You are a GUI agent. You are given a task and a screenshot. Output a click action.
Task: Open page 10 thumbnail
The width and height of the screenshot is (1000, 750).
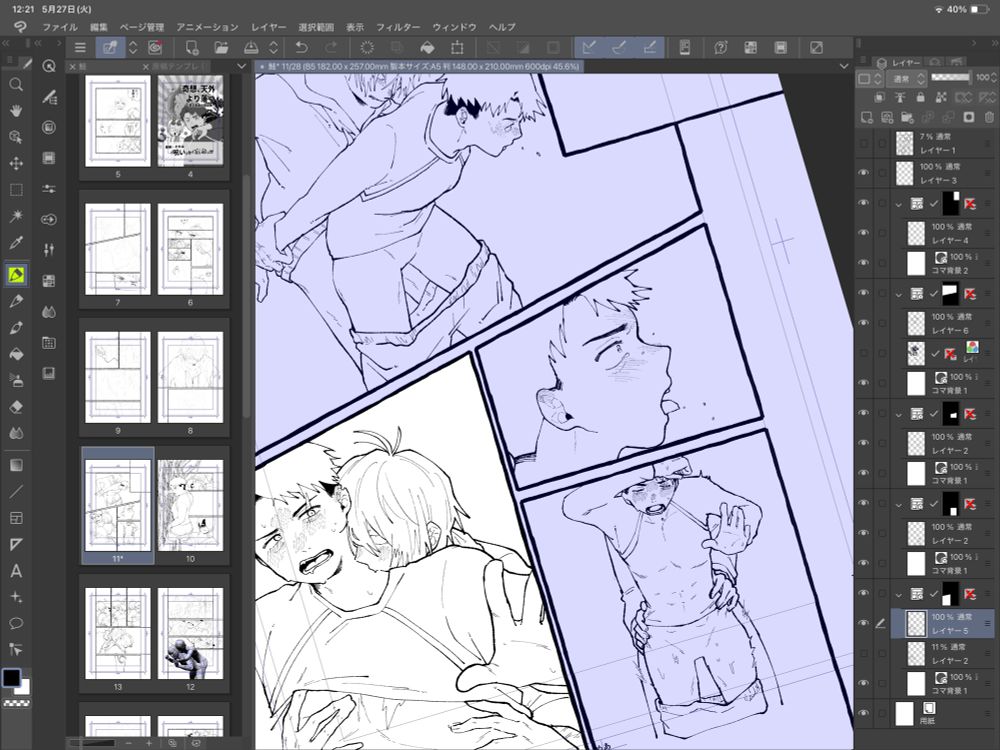point(190,506)
